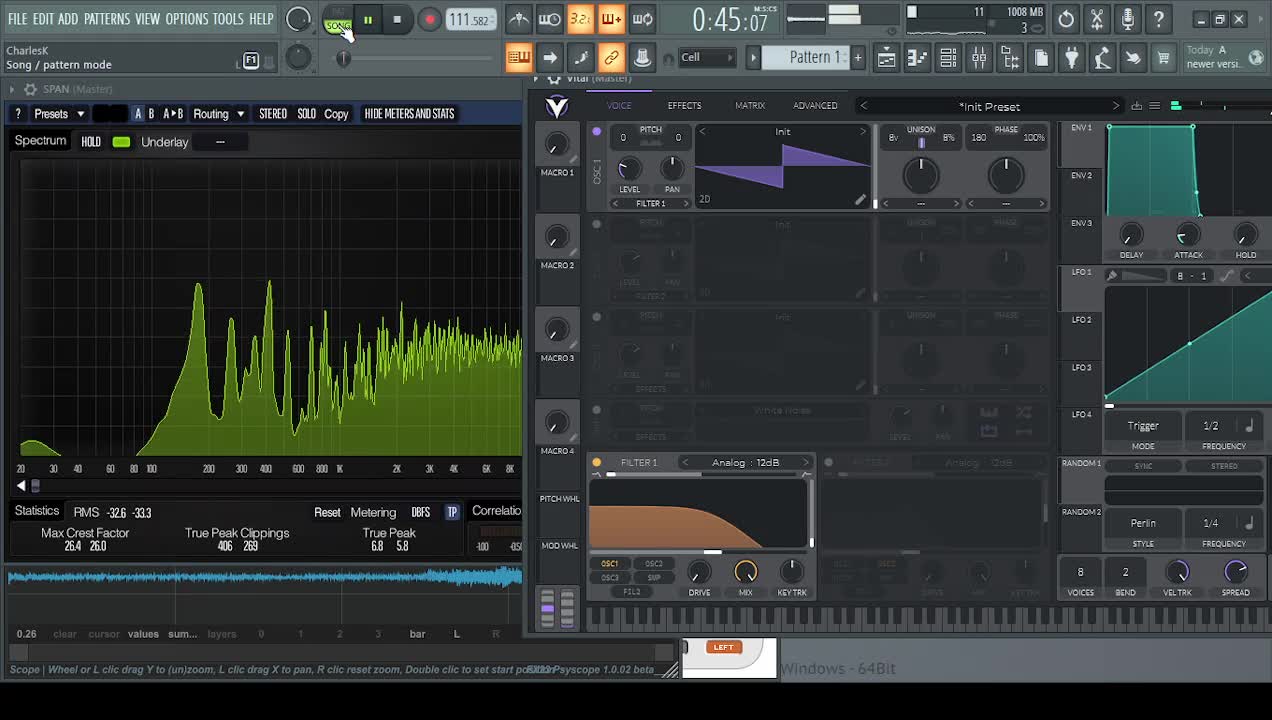Toggle the red record button
1272x720 pixels.
tap(429, 19)
